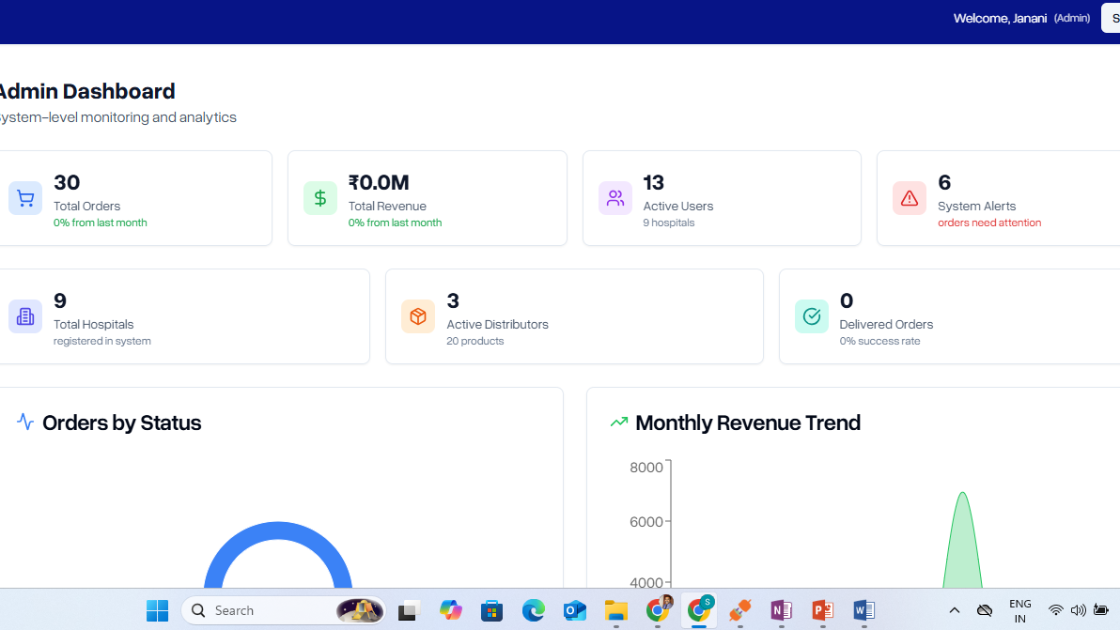Click the dollar sign icon on Total Revenue card
The width and height of the screenshot is (1120, 630).
320,198
